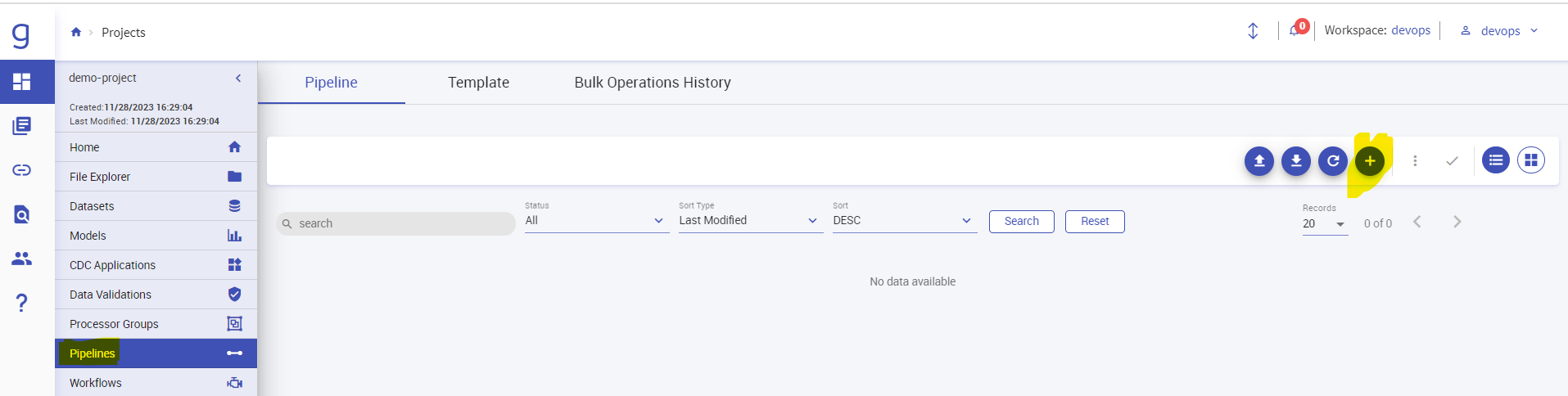This screenshot has width=1568, height=396.
Task: Switch to grid view layout
Action: (x=1531, y=160)
